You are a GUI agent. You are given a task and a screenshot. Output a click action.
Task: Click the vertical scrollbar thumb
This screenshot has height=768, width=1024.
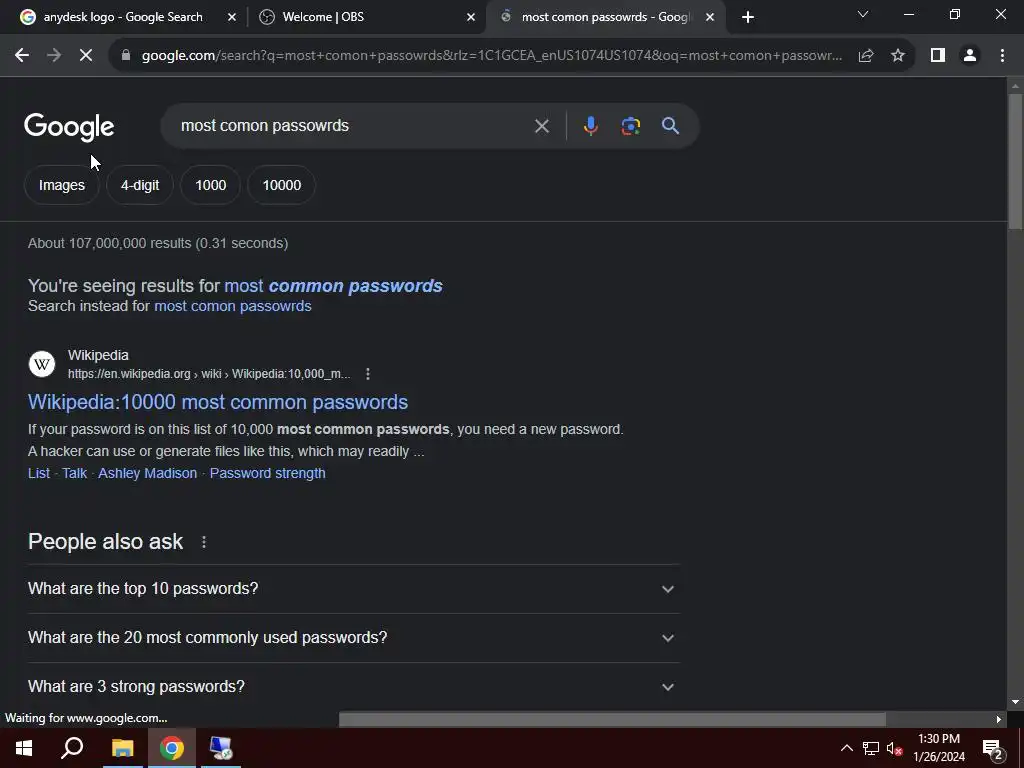pyautogui.click(x=1015, y=161)
